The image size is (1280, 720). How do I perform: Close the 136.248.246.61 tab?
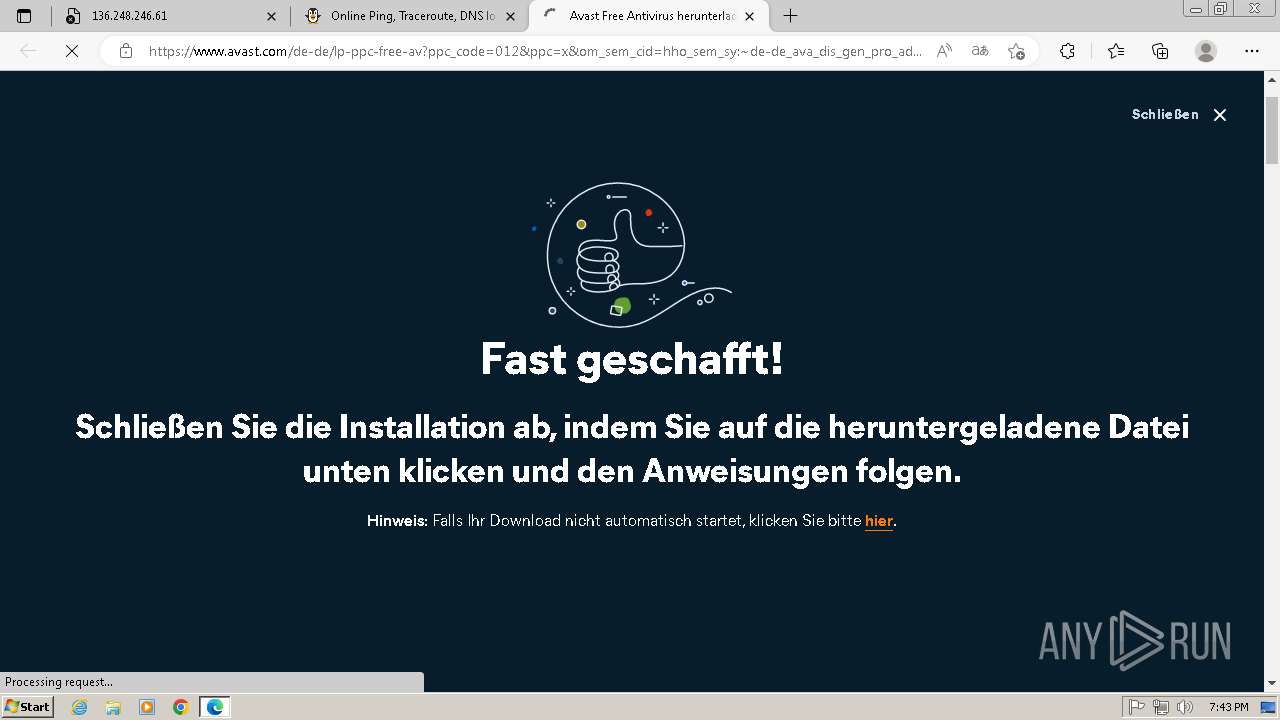(x=271, y=16)
